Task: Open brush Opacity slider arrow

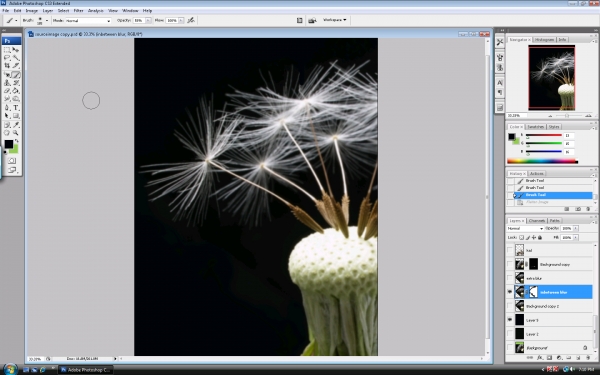Action: [x=148, y=21]
